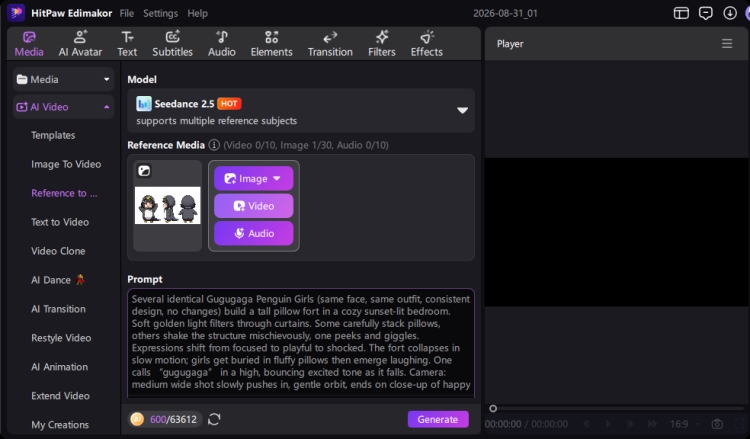The height and width of the screenshot is (439, 750).
Task: Click the HOT badge beside Seedance 2.5
Action: click(x=229, y=103)
